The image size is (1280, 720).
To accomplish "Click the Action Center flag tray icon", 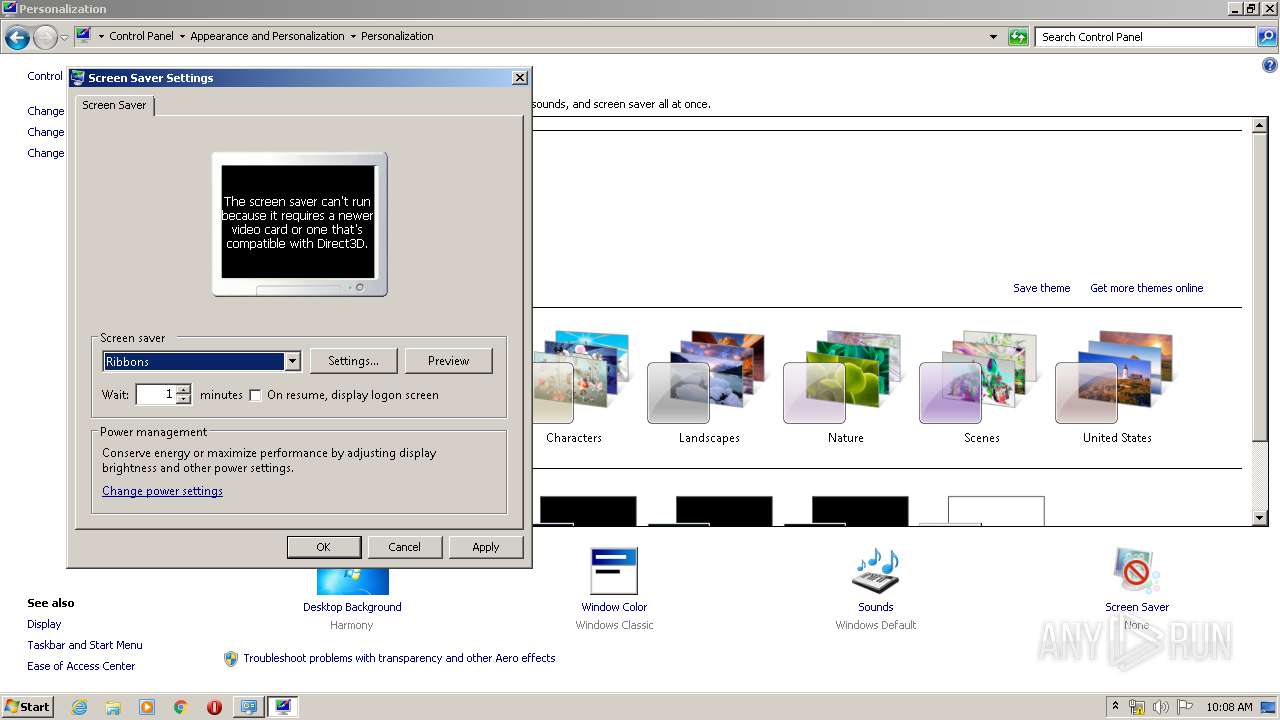I will click(1185, 707).
